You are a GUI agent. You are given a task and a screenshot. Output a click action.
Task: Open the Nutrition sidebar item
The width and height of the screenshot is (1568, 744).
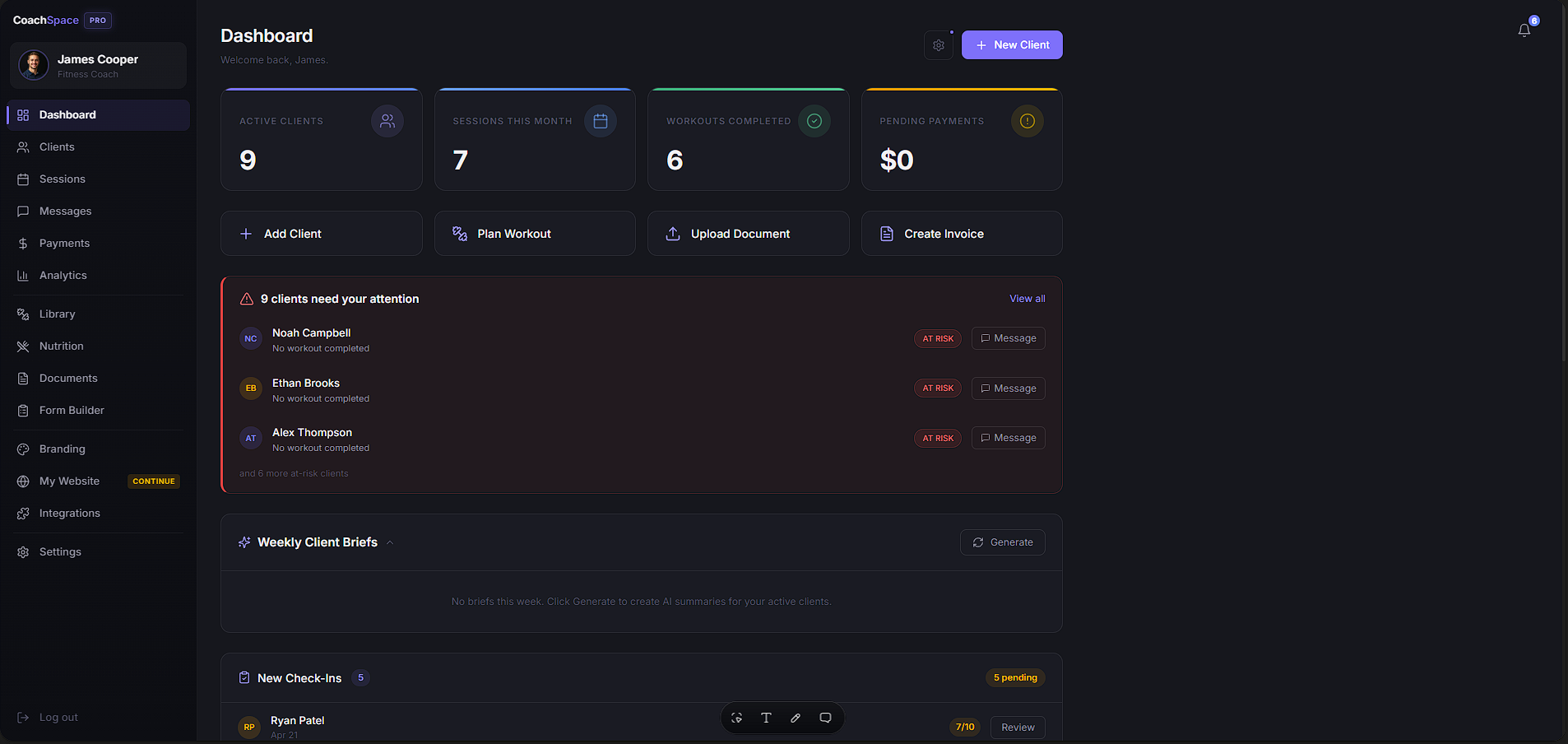(x=98, y=346)
